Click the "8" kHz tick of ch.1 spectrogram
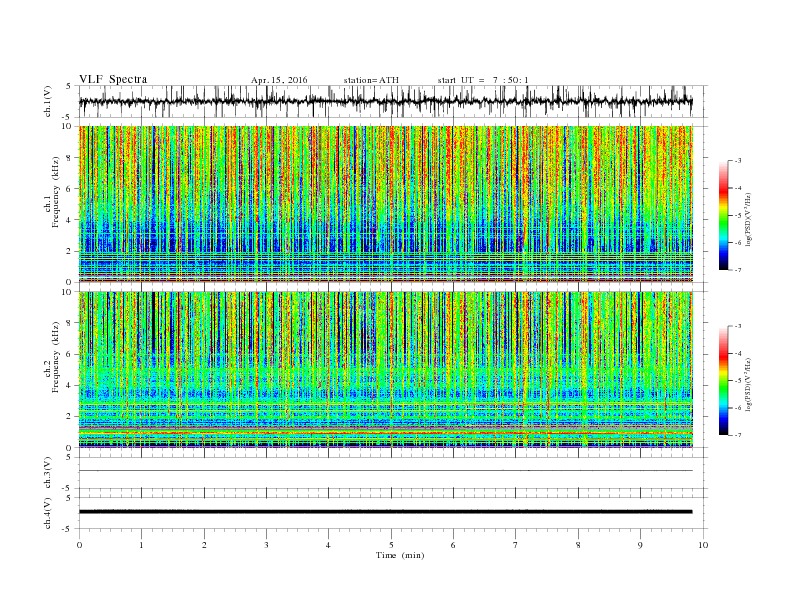 pos(70,158)
